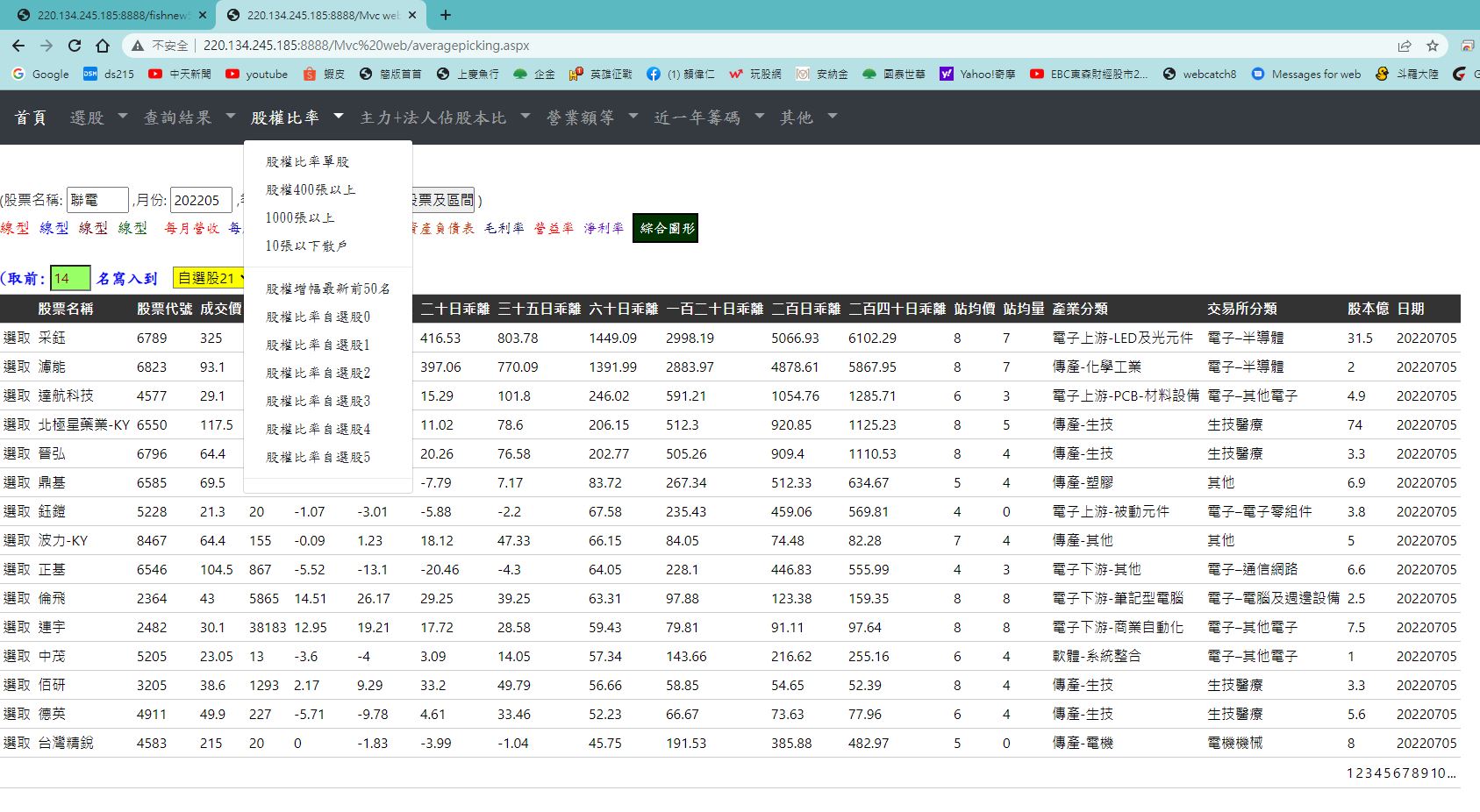Open browser home page icon
The height and width of the screenshot is (812, 1480).
tap(103, 46)
